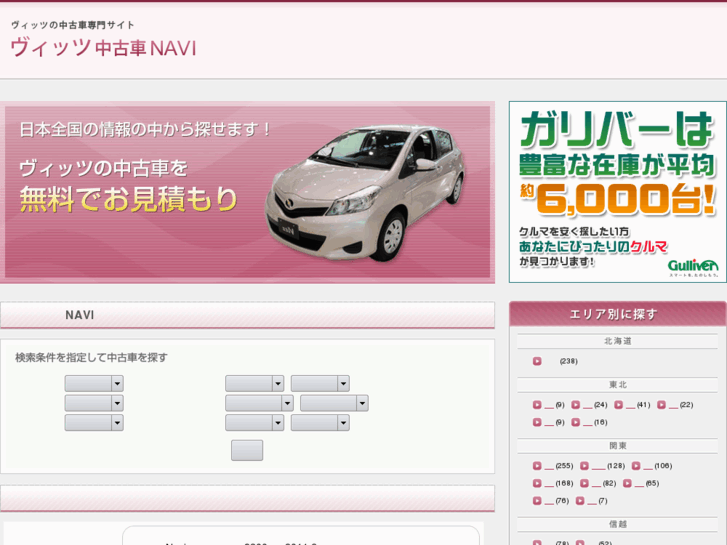This screenshot has width=727, height=545.
Task: Open the second dropdown of the top right pair
Action: pos(320,384)
